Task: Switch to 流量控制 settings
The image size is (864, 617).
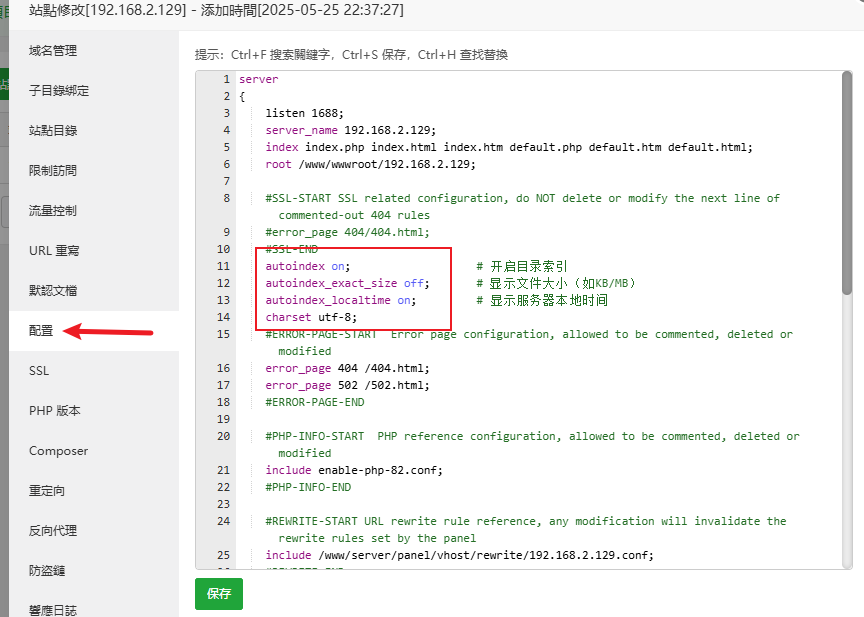Action: [53, 211]
